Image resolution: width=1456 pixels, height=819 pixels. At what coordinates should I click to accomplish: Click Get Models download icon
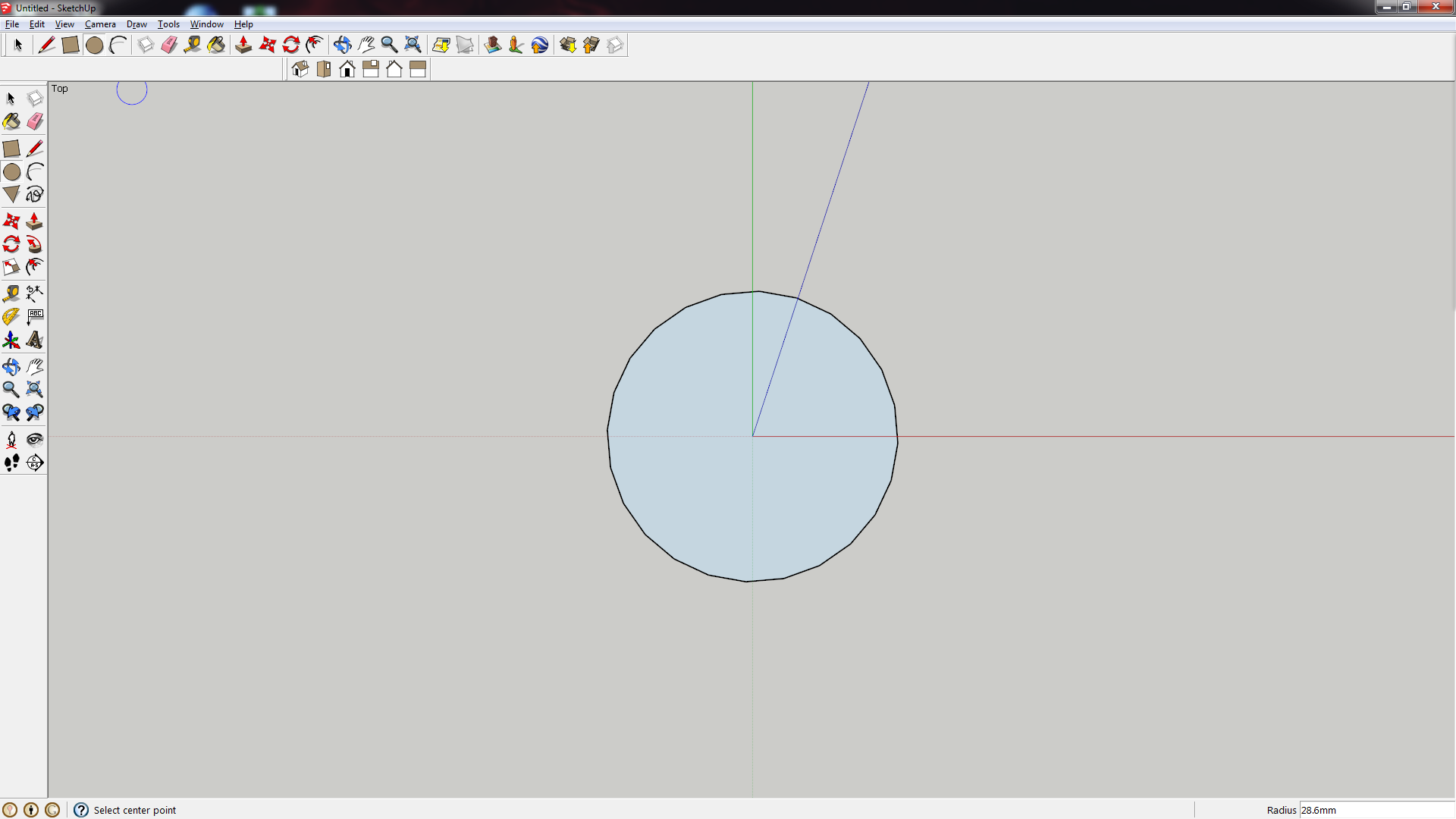tap(568, 45)
